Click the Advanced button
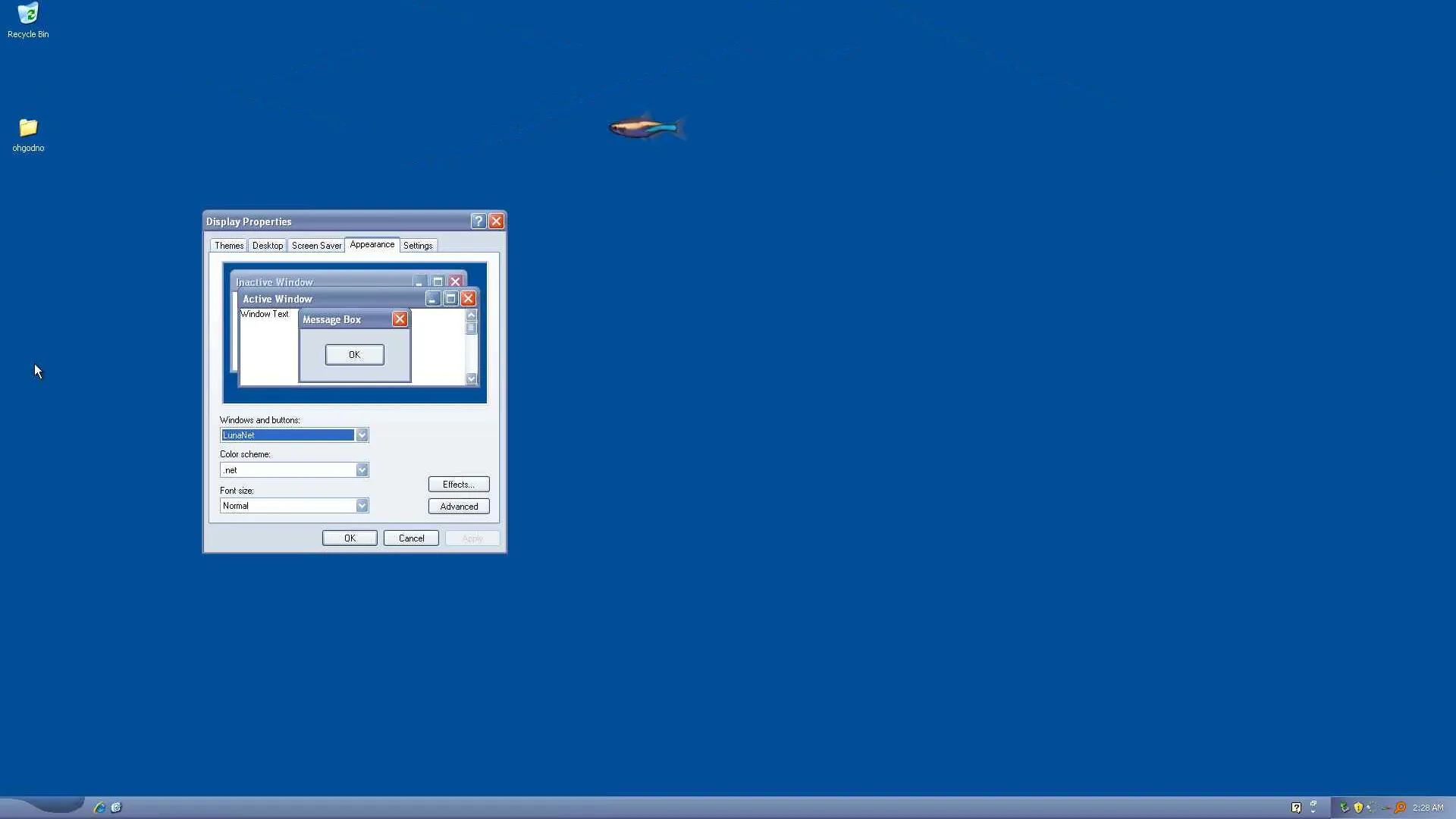 point(459,507)
